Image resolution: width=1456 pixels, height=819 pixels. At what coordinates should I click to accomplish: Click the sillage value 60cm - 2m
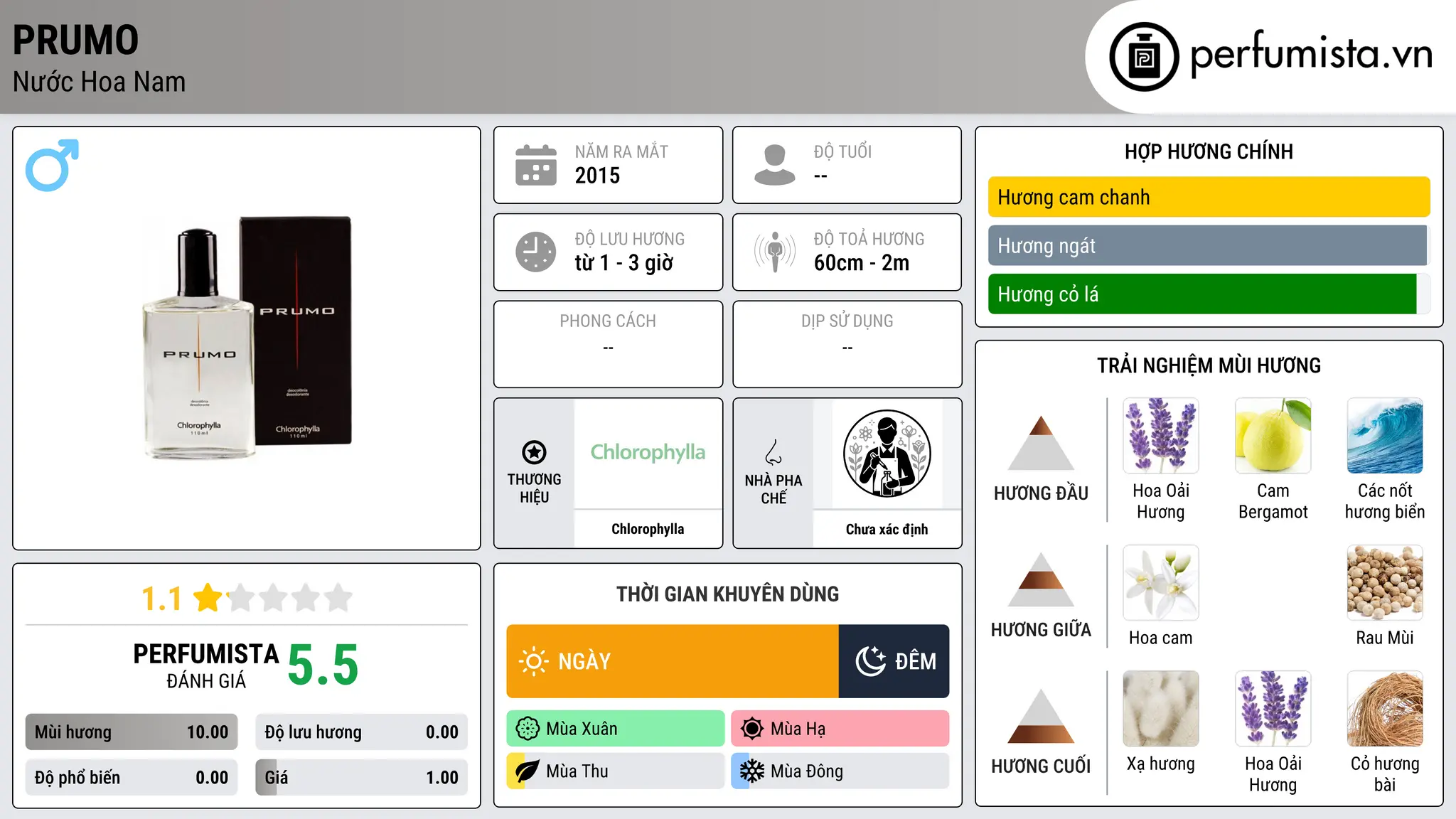(862, 263)
